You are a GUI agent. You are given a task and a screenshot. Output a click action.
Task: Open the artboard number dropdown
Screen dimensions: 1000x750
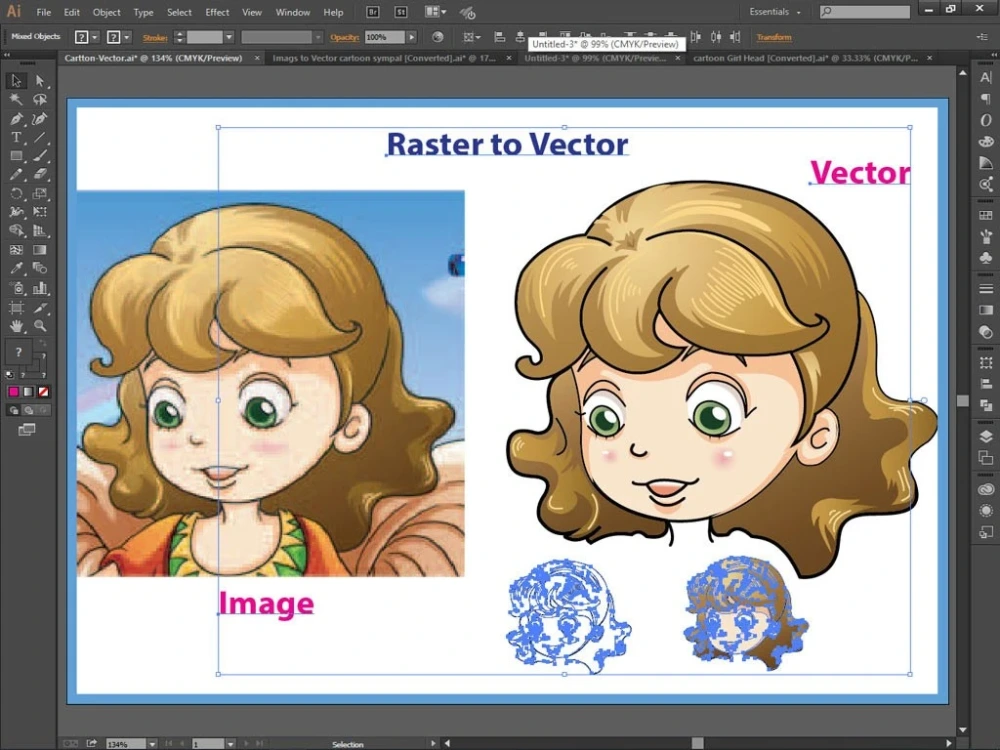tap(230, 744)
